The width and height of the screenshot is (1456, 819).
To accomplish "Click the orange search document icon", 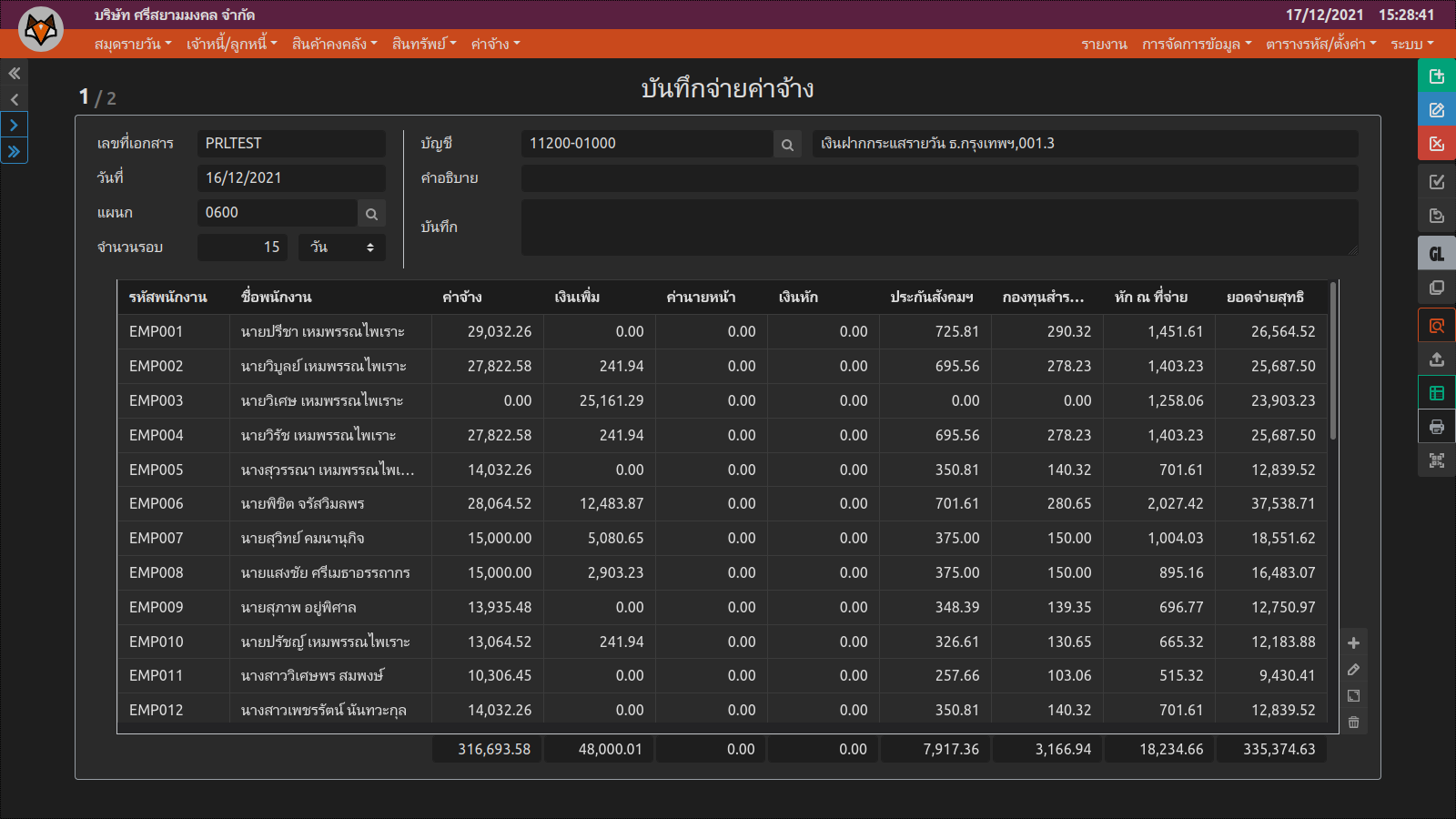I will point(1437,326).
